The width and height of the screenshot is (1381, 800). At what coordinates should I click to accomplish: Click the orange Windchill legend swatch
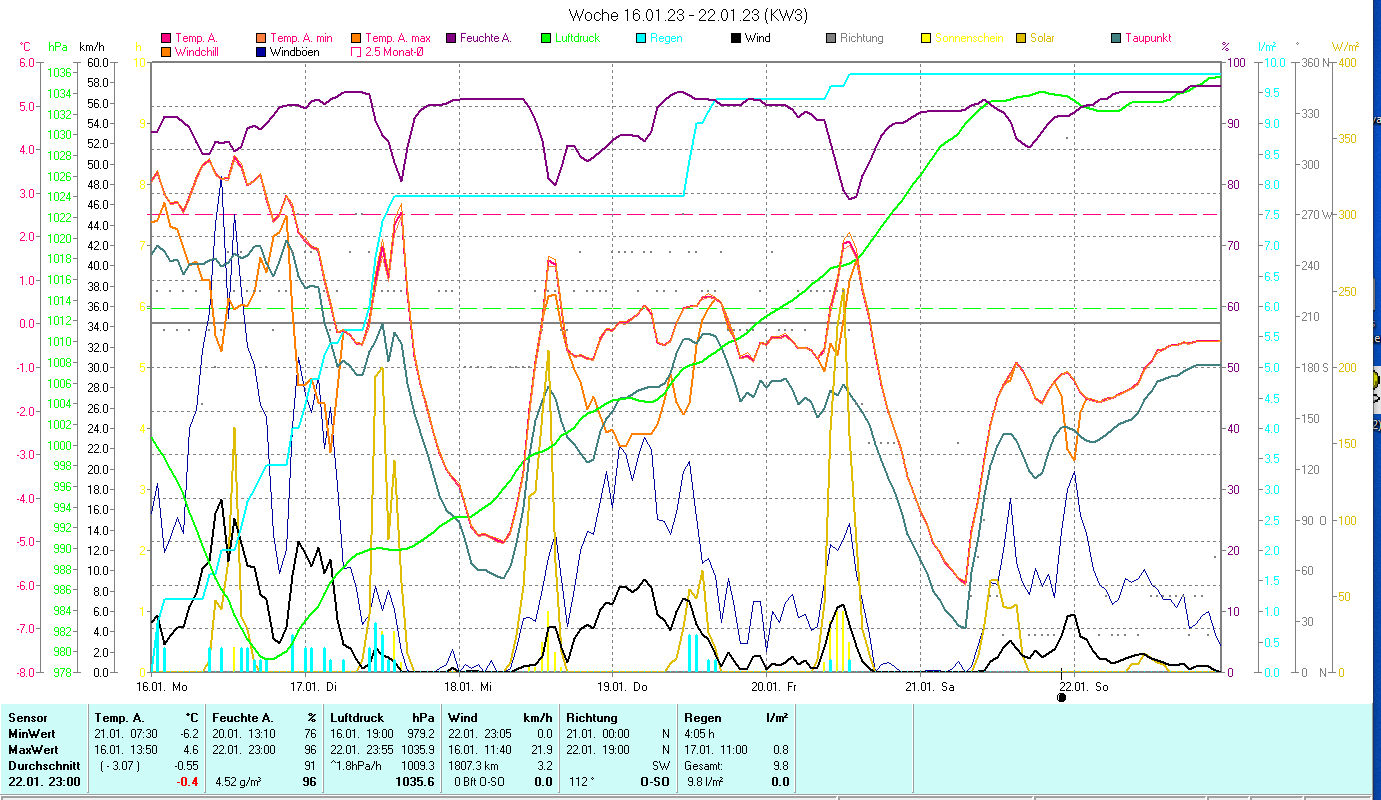coord(166,51)
